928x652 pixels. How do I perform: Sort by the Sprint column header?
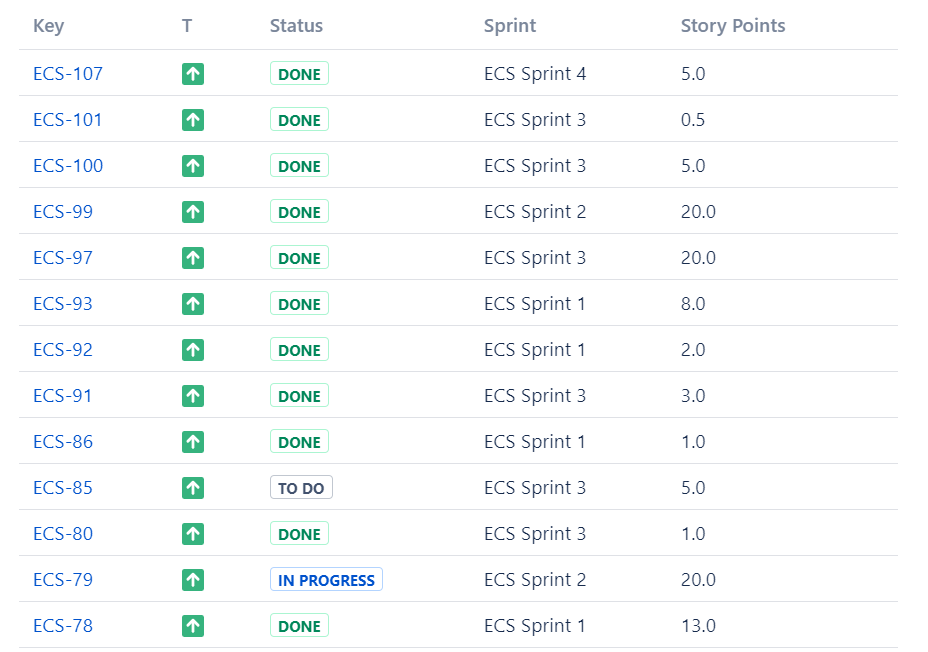pos(510,26)
